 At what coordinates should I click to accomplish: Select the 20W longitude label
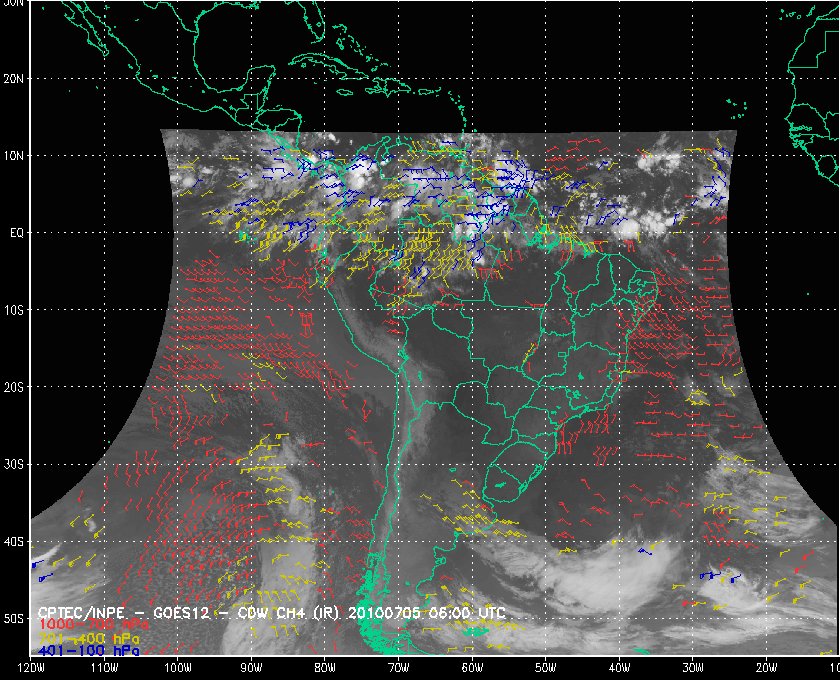pyautogui.click(x=766, y=666)
